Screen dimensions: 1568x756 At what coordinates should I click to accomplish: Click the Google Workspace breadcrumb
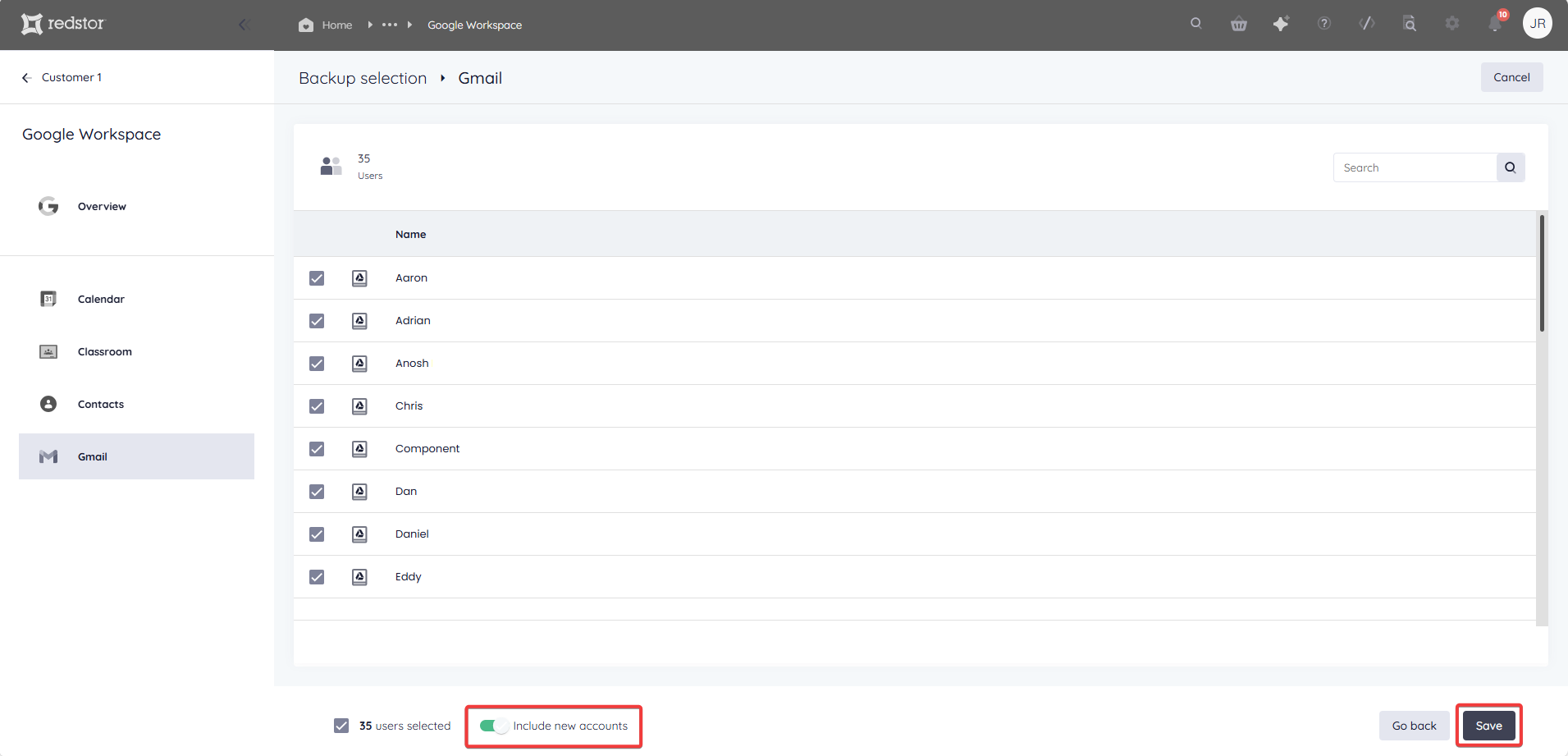pos(474,25)
